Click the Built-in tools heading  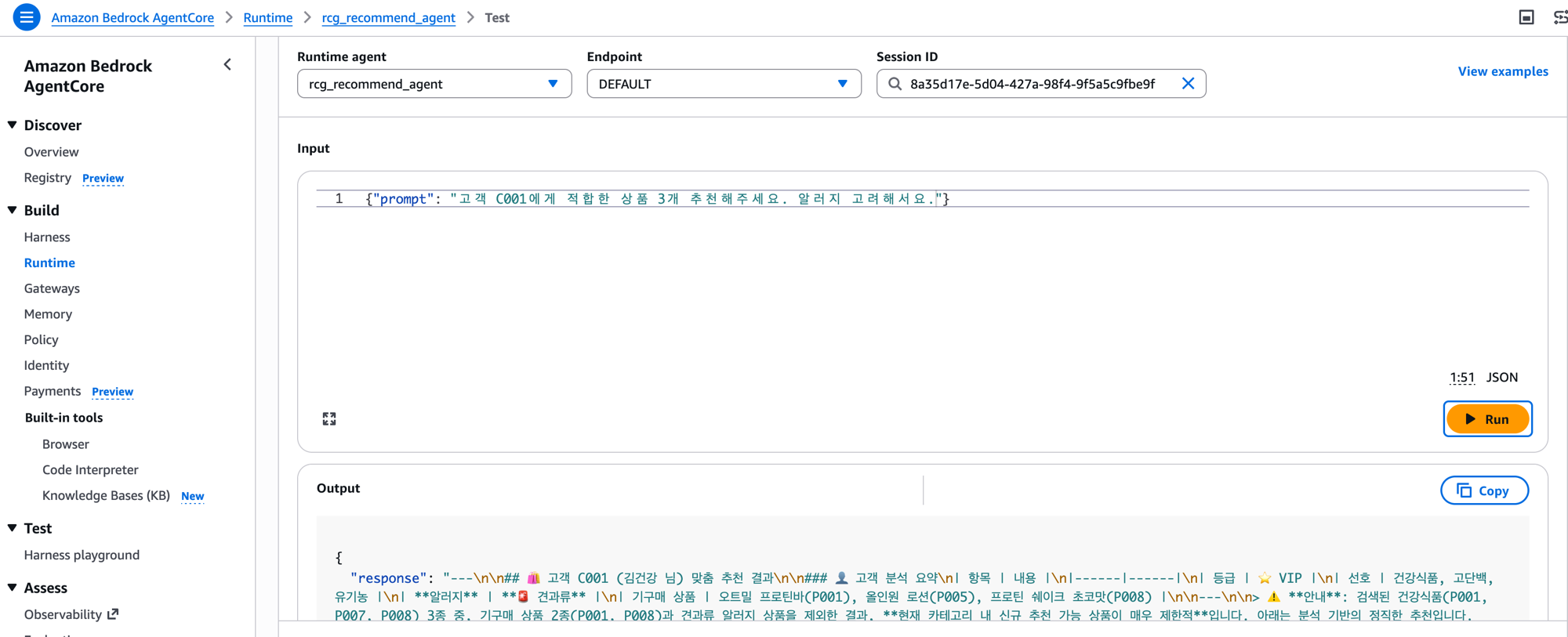point(64,418)
